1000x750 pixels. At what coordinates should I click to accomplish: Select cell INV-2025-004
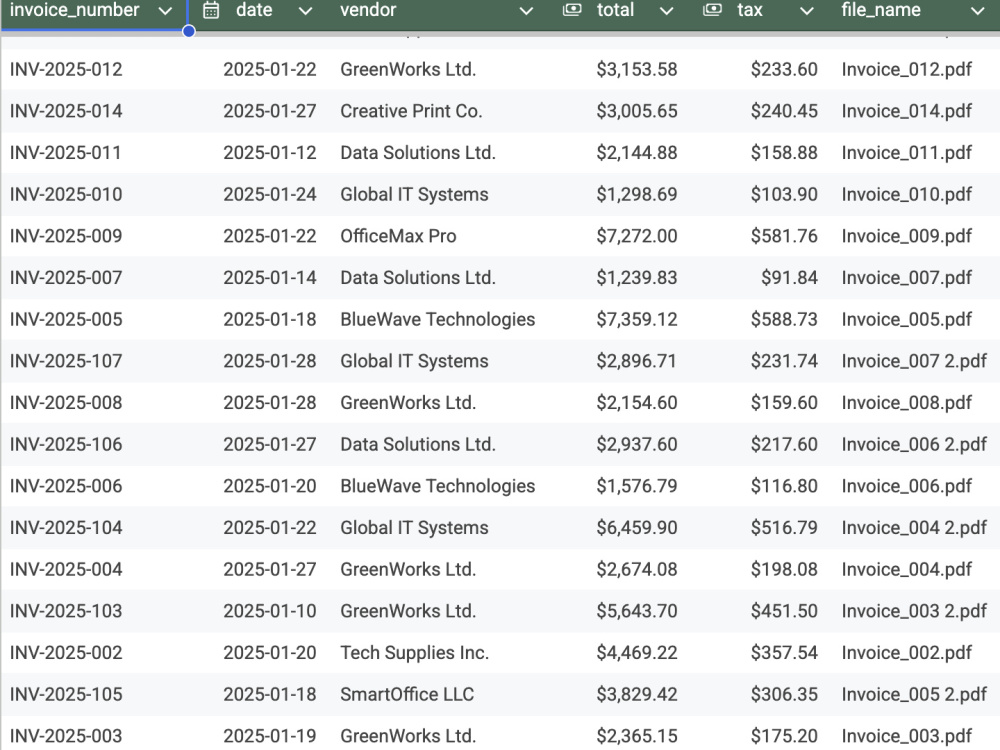pos(66,569)
